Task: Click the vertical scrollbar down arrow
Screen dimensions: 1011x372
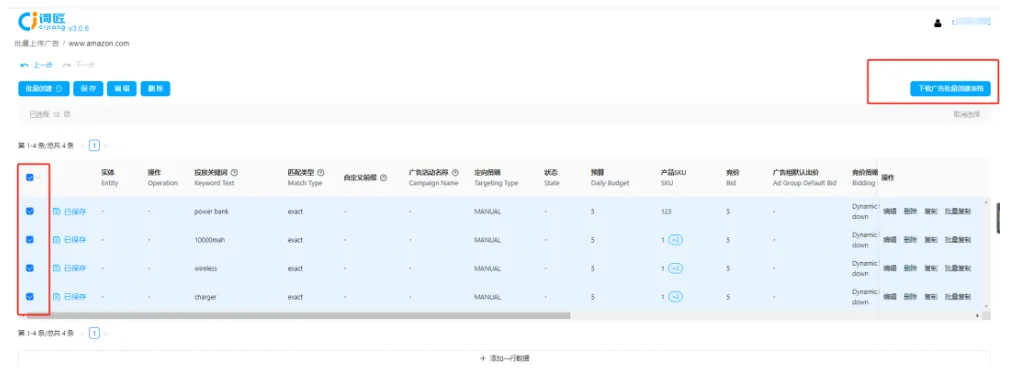Action: 985,306
